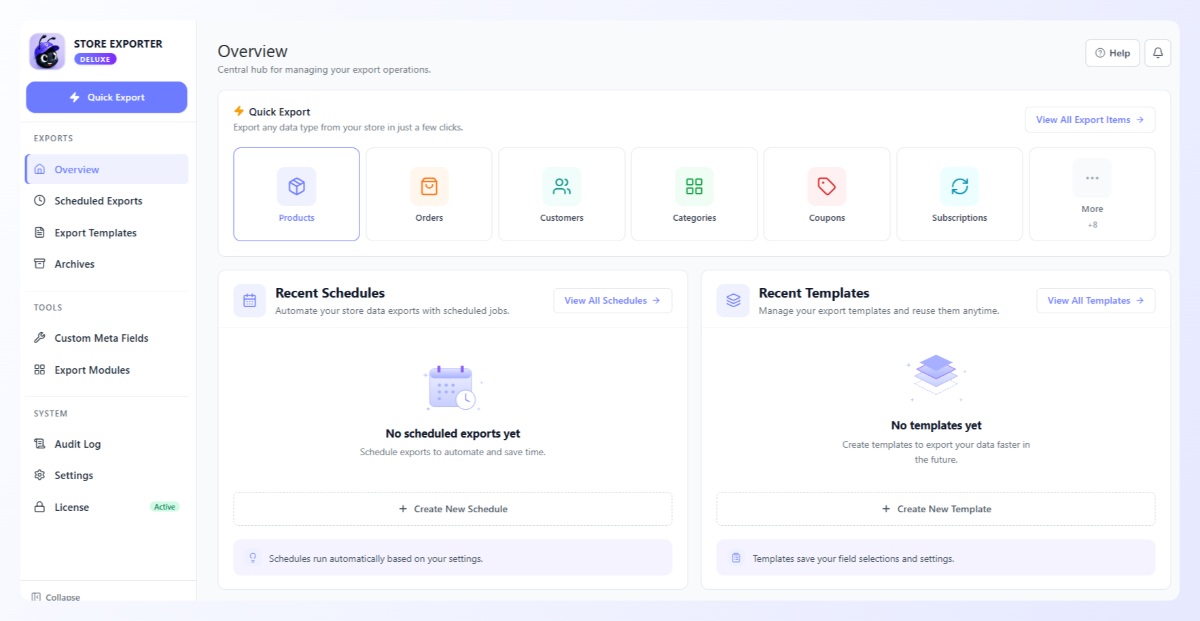This screenshot has height=621, width=1200.
Task: Click the Export Templates document icon
Action: (40, 233)
